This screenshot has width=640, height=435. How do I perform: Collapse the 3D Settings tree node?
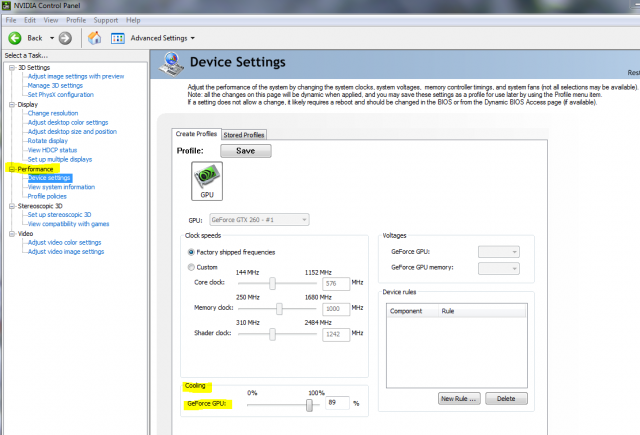point(12,67)
